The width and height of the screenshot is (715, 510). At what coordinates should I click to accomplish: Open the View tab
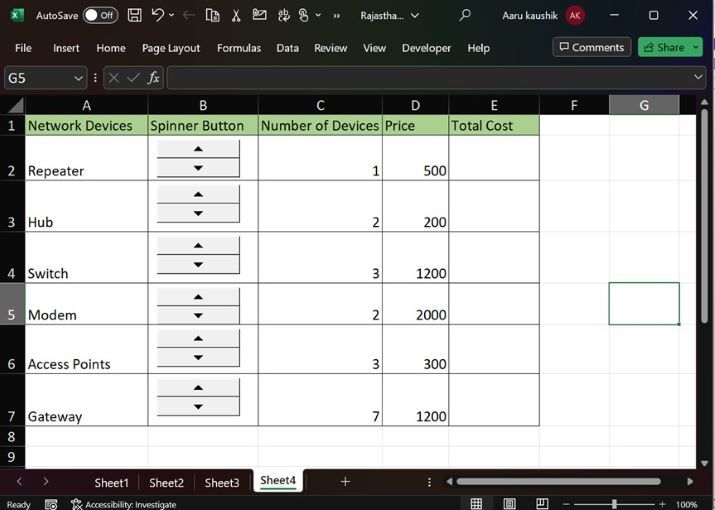374,48
